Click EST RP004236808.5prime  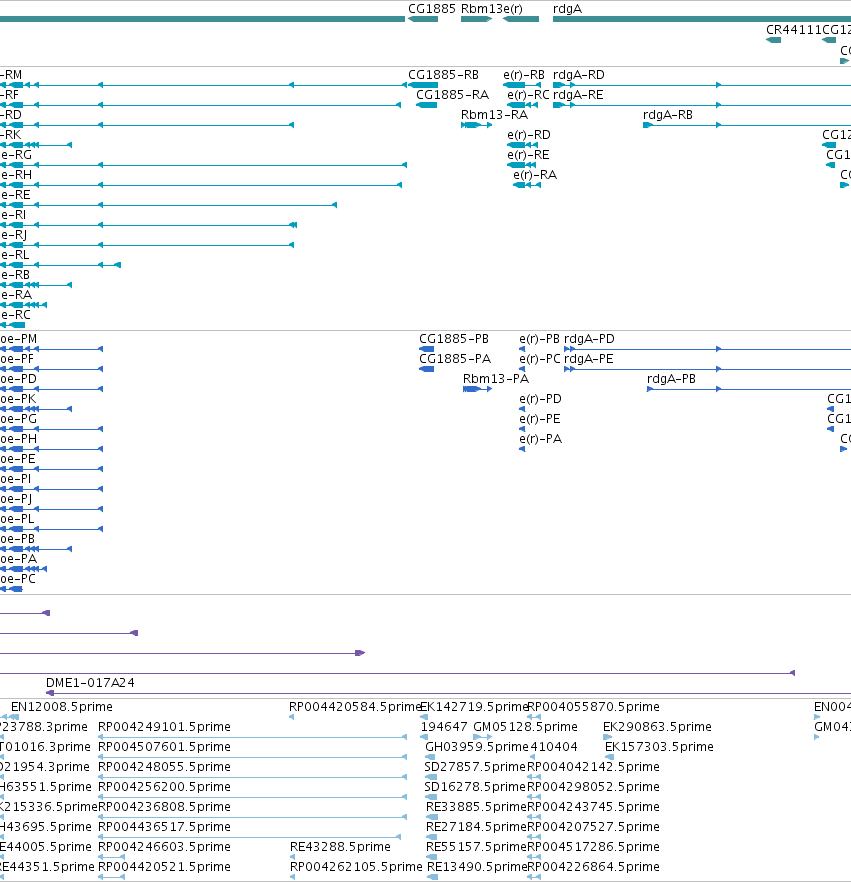point(164,807)
